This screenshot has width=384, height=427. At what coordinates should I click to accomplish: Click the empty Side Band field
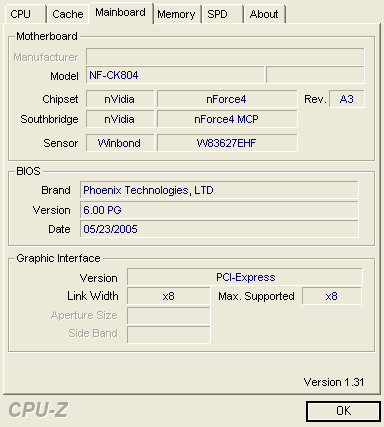(x=169, y=334)
